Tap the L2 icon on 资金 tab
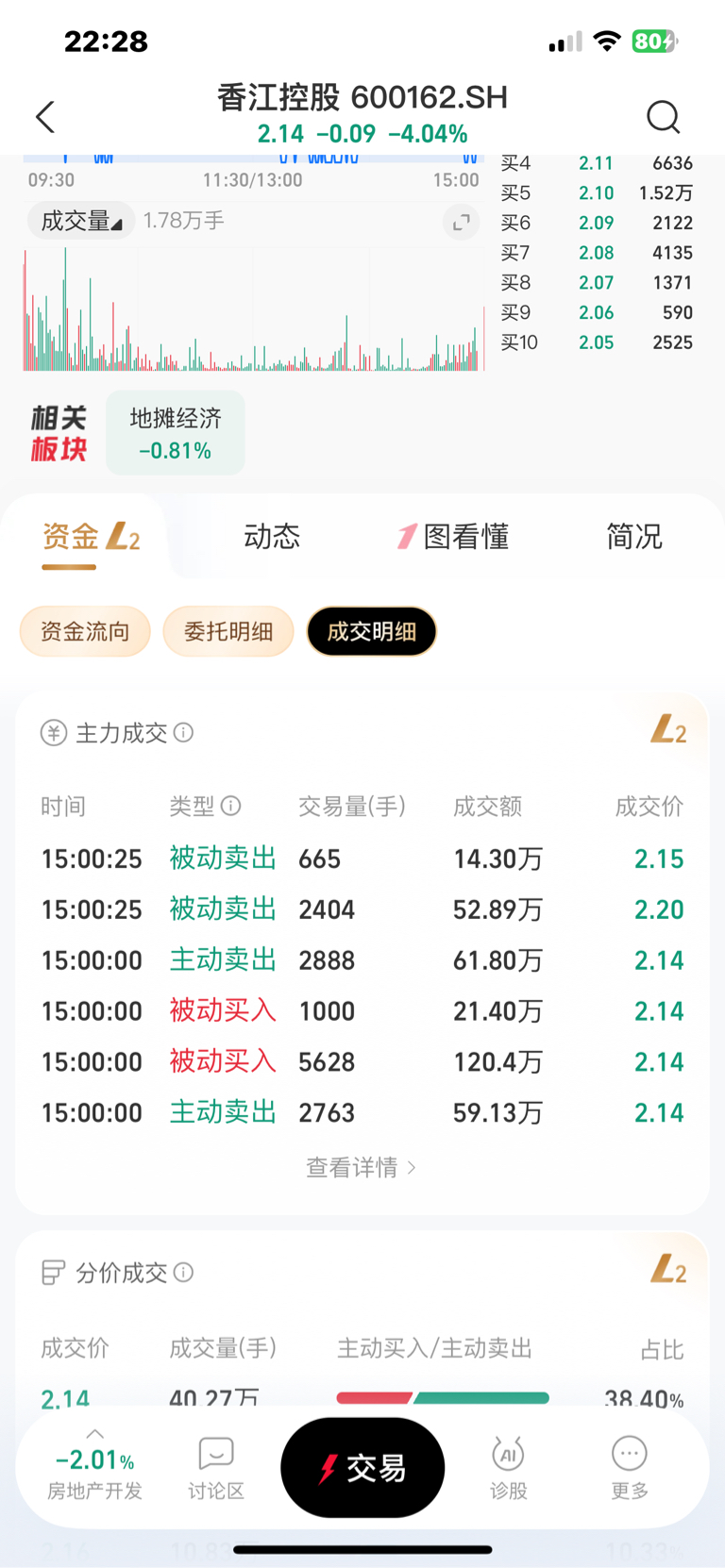 pyautogui.click(x=123, y=537)
